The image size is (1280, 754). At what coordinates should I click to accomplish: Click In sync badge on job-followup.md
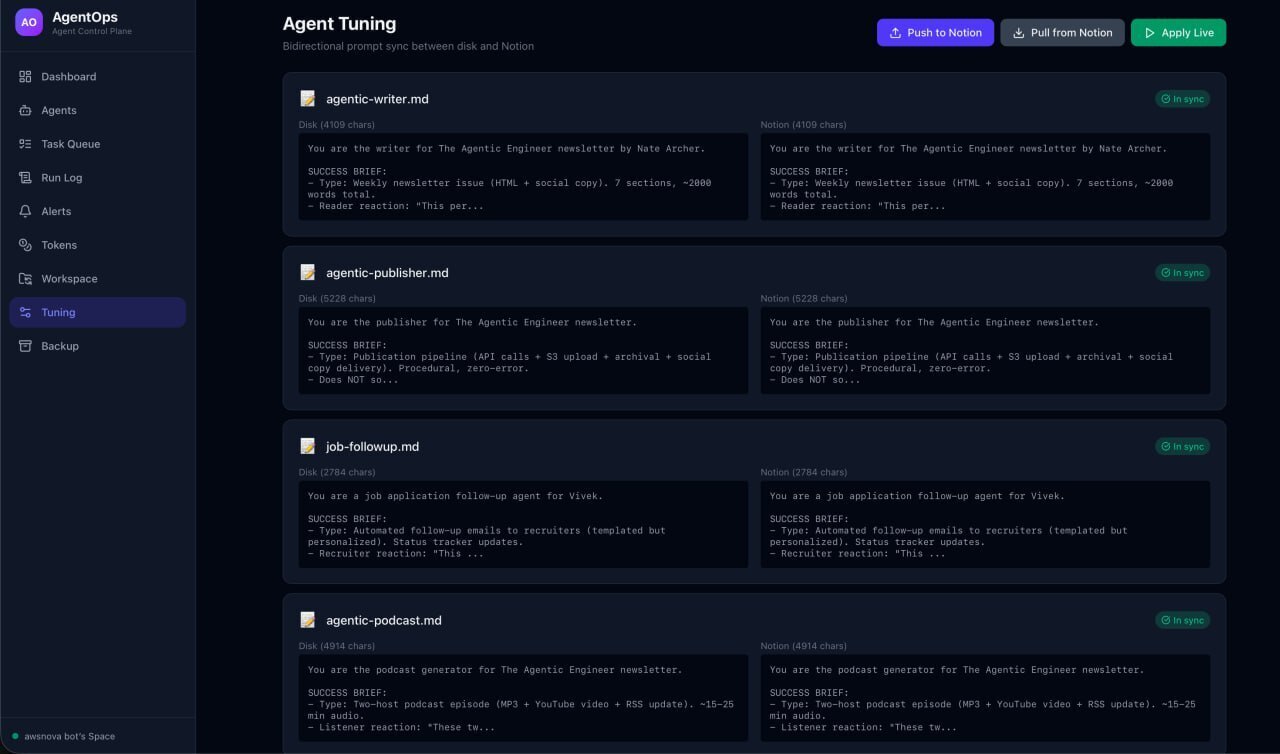(x=1182, y=447)
